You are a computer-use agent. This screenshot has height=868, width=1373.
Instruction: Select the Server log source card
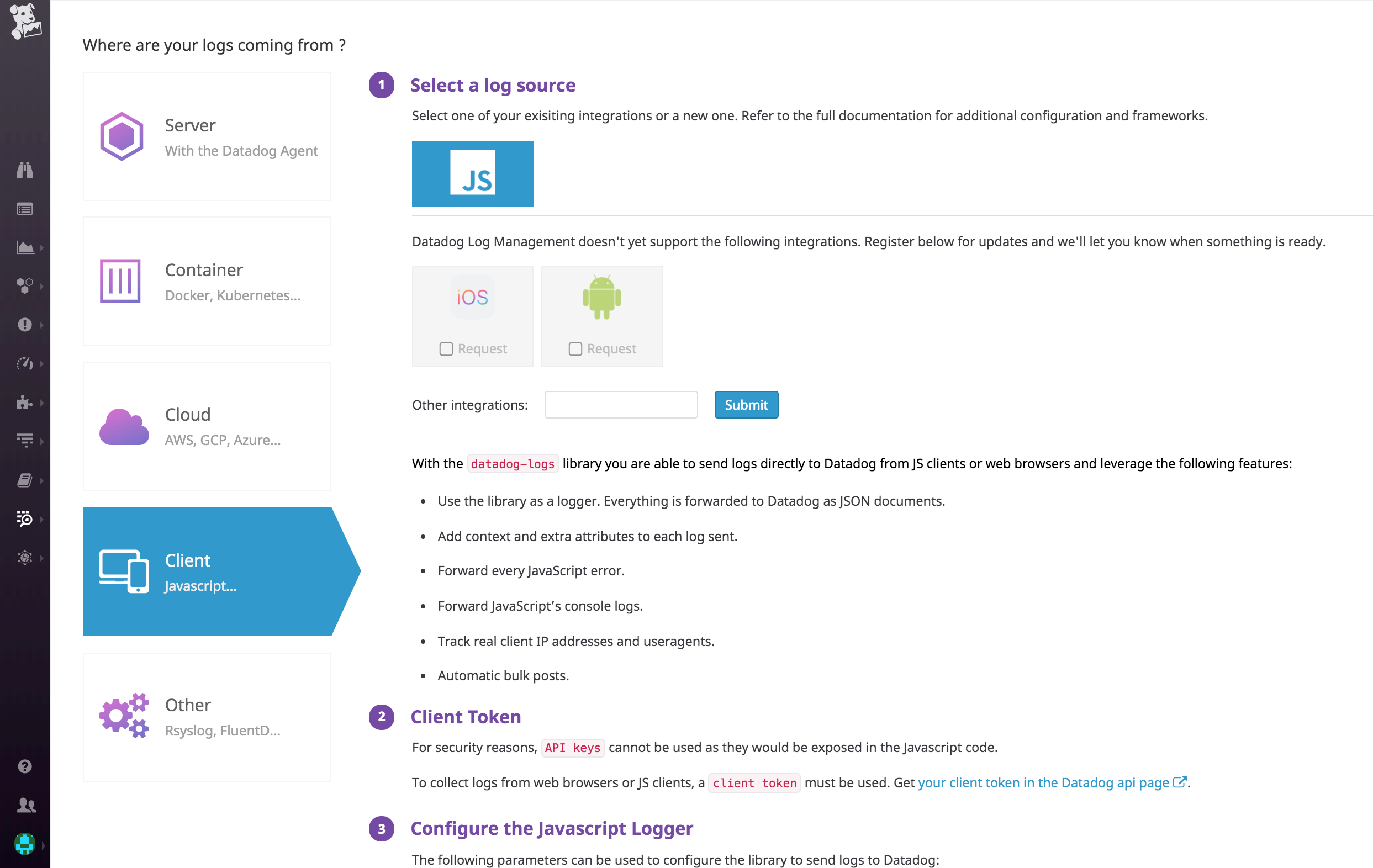point(207,137)
